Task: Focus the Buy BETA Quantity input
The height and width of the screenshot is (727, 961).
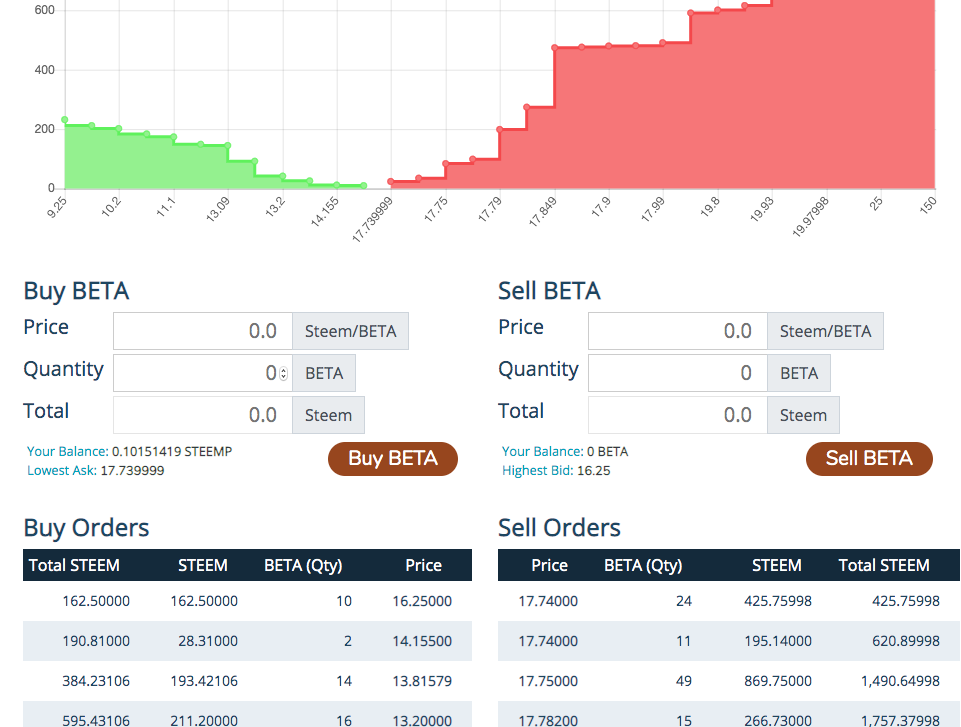Action: (203, 373)
